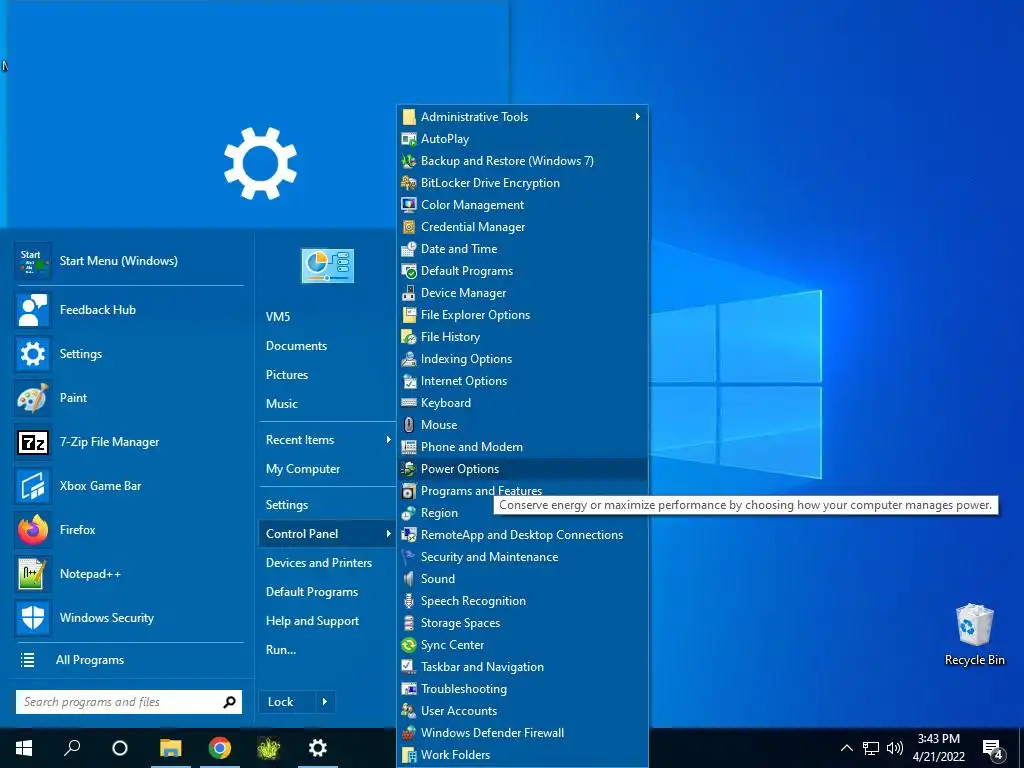
Task: Open the Lock options arrow
Action: (325, 702)
